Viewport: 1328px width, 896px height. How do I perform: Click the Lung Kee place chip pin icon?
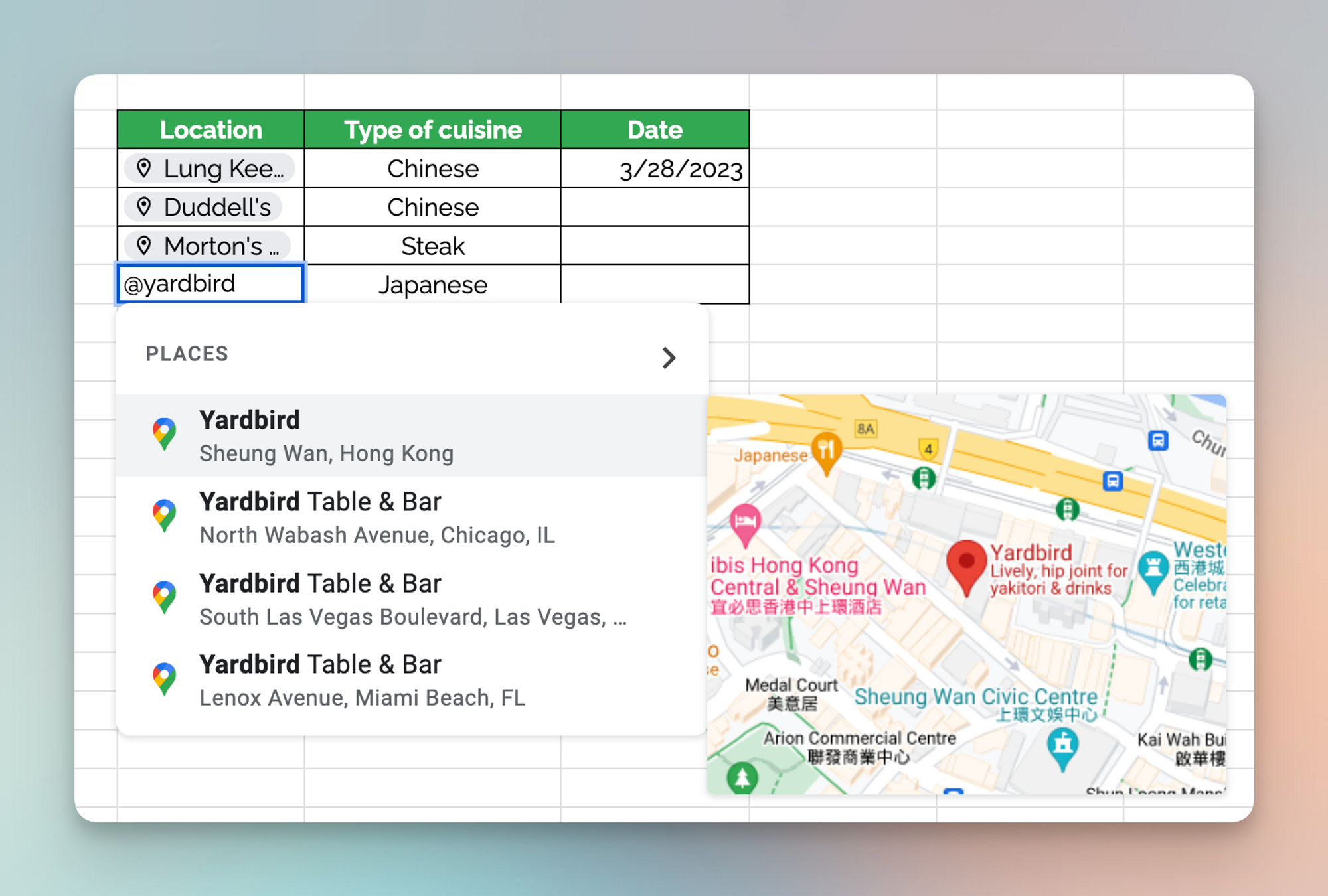point(144,168)
